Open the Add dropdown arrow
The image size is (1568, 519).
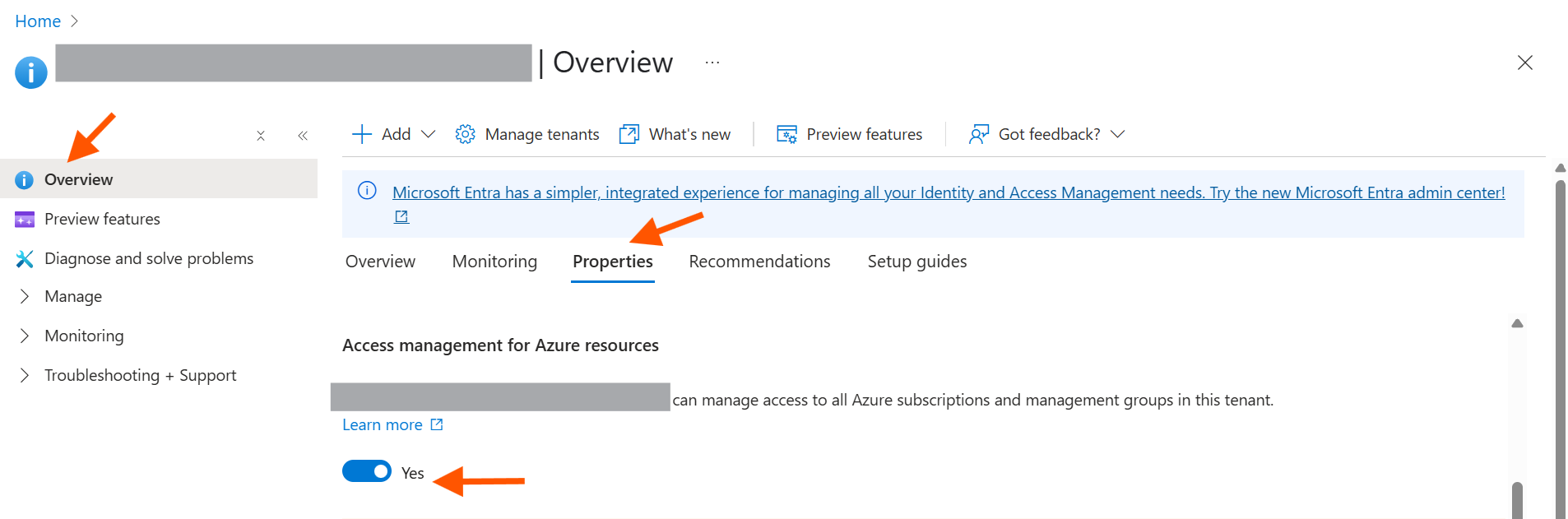click(428, 134)
